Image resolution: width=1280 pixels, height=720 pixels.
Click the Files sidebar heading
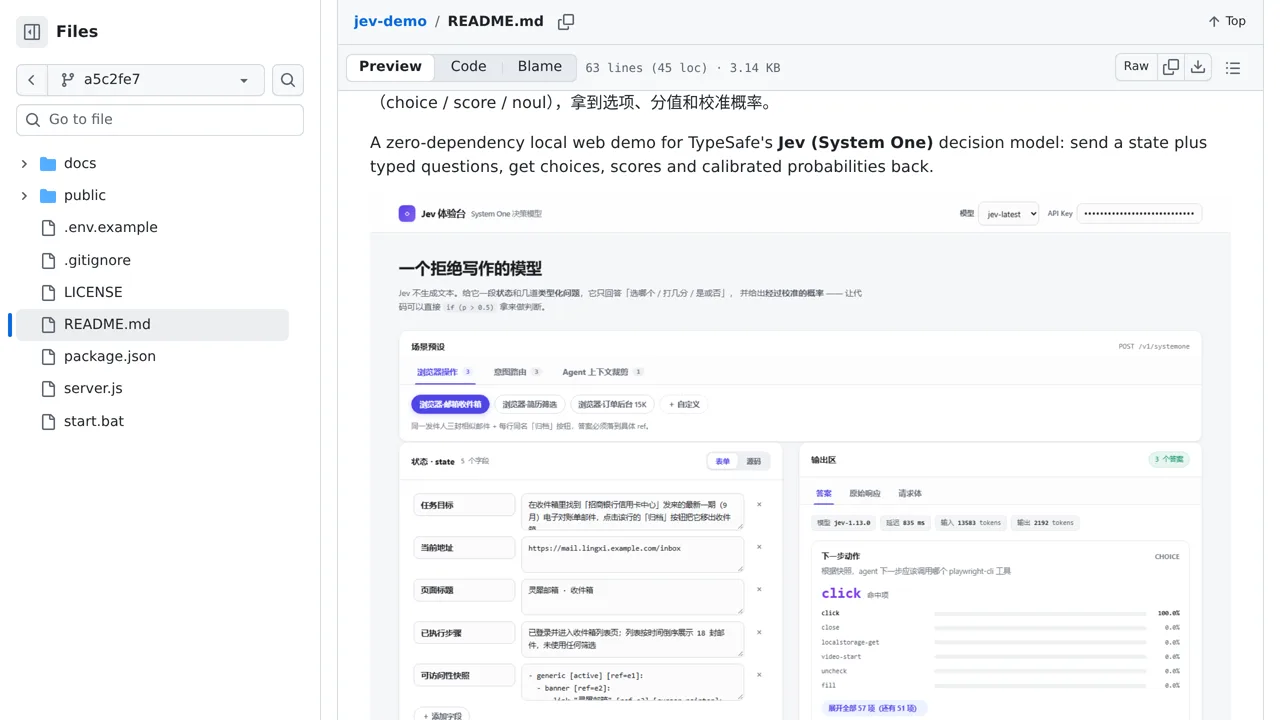pyautogui.click(x=77, y=32)
